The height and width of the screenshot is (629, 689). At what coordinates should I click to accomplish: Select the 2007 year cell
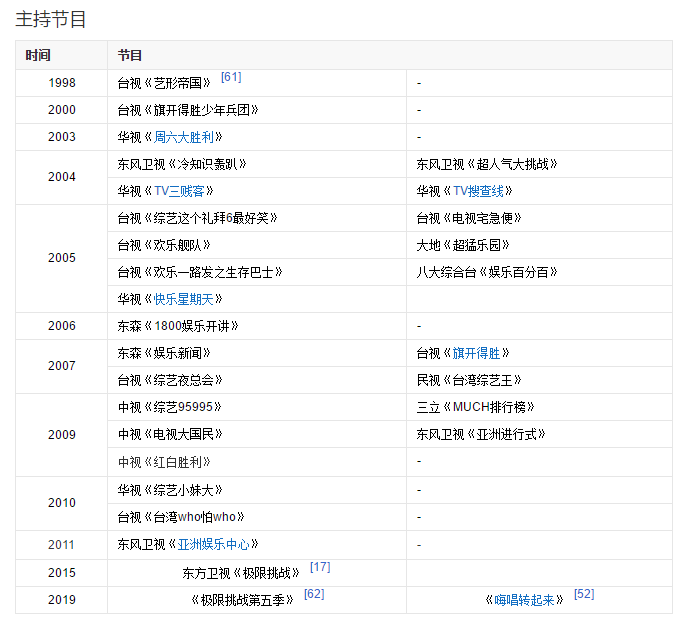pyautogui.click(x=62, y=366)
